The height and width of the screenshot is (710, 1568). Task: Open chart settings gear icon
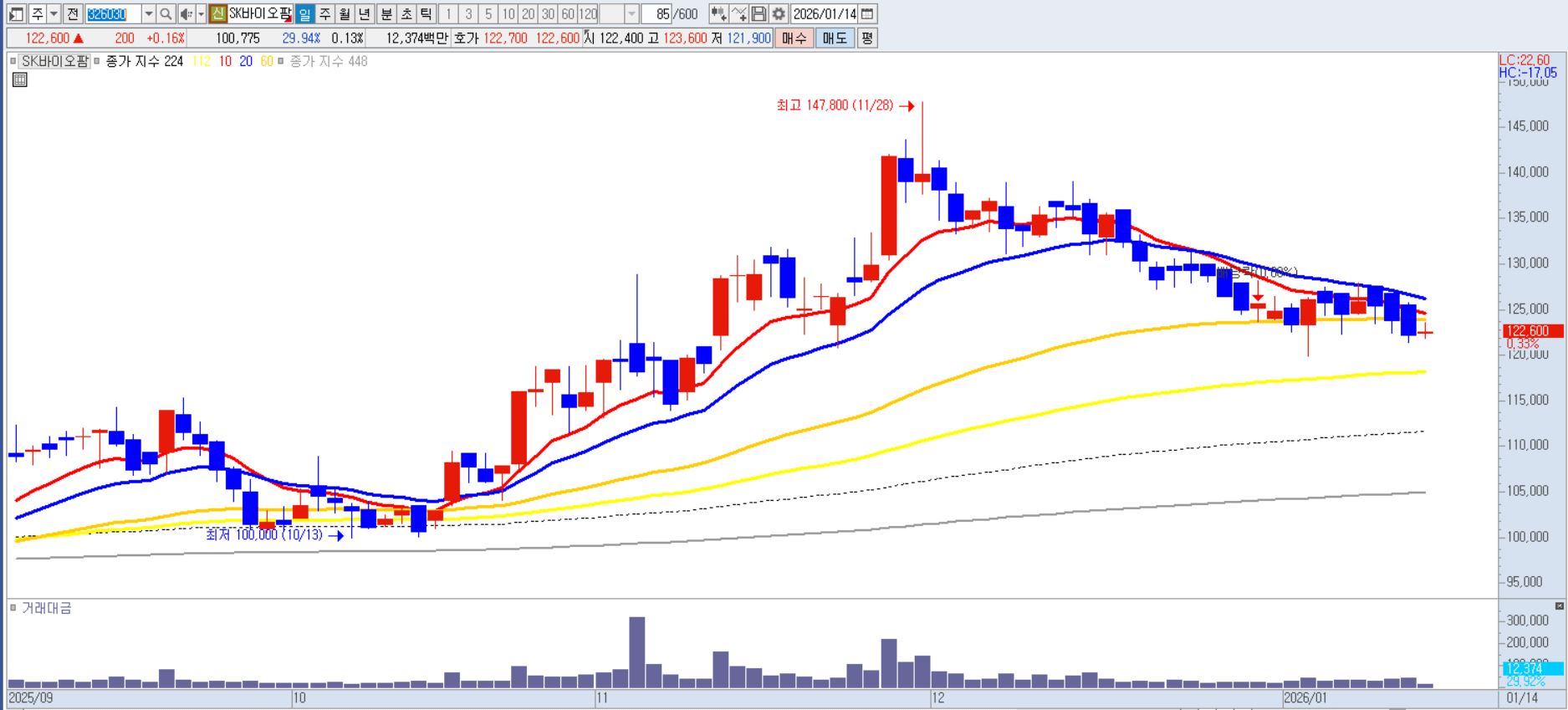779,14
